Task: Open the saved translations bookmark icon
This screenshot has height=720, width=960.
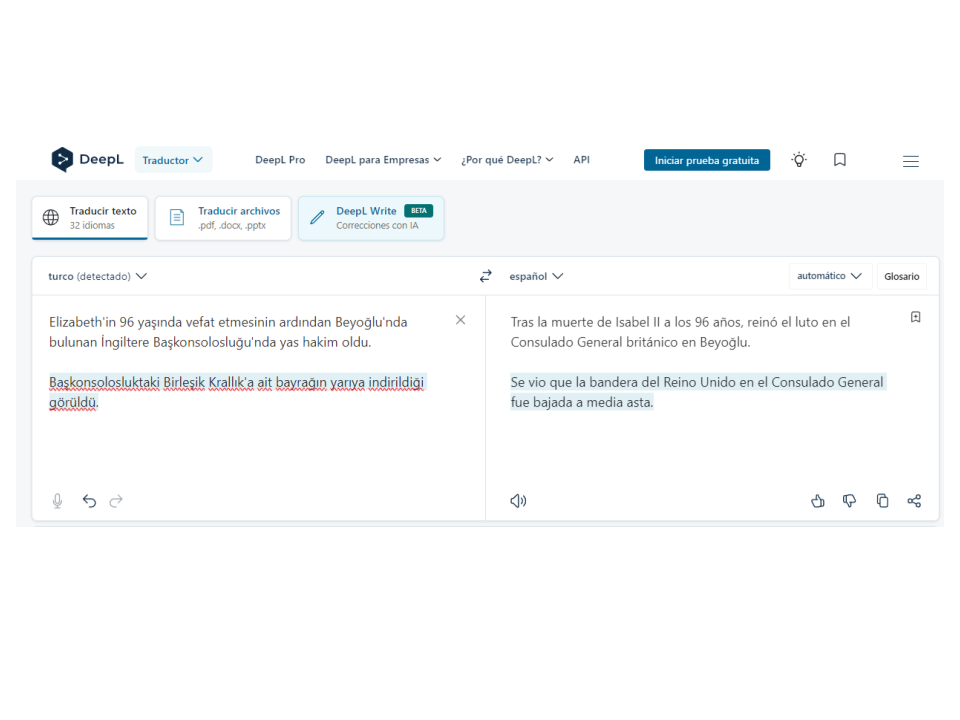Action: point(840,160)
